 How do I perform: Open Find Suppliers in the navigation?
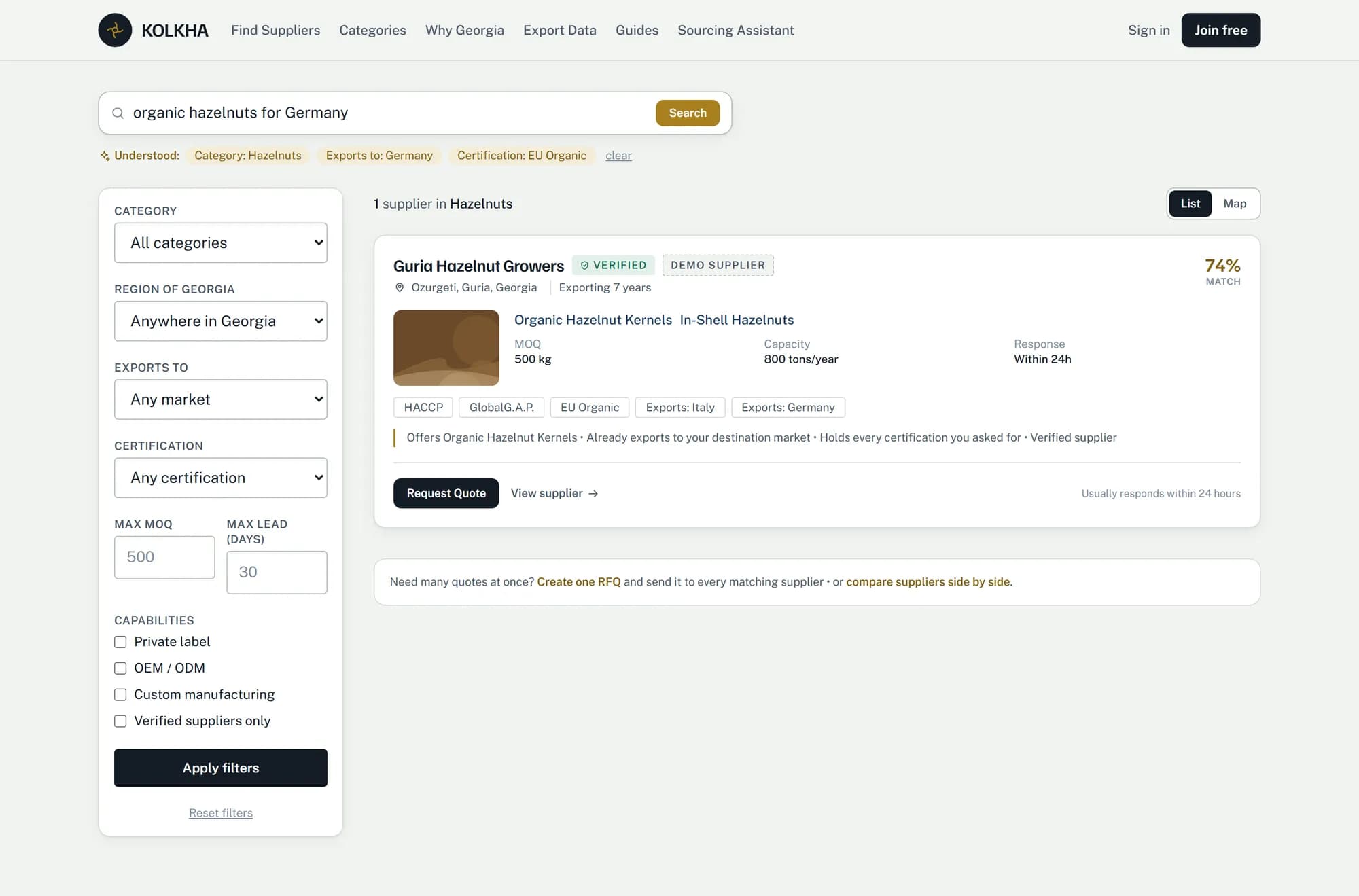(x=275, y=31)
